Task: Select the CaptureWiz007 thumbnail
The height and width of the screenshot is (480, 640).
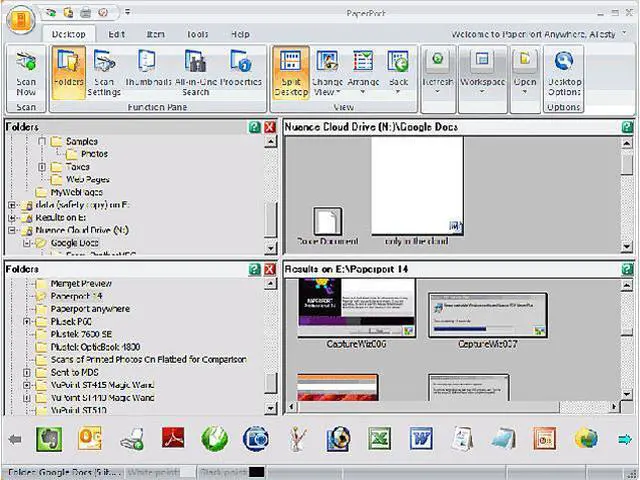Action: point(487,315)
